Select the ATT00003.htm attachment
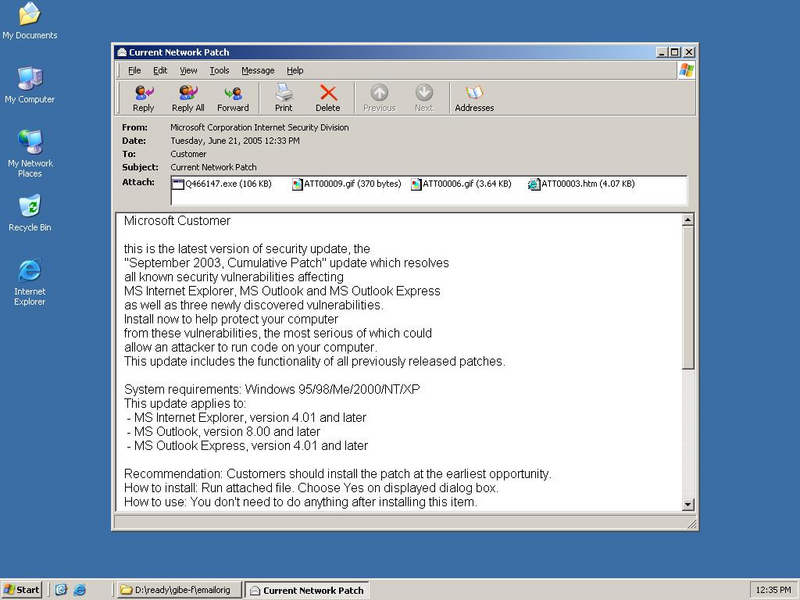800x600 pixels. [582, 184]
